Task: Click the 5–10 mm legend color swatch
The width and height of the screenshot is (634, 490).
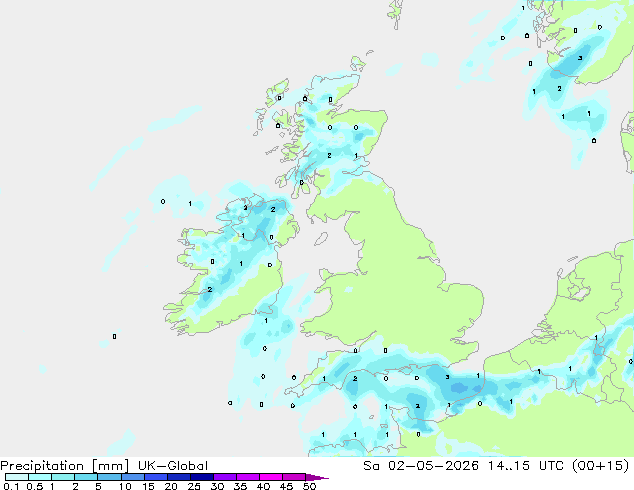Action: point(109,477)
